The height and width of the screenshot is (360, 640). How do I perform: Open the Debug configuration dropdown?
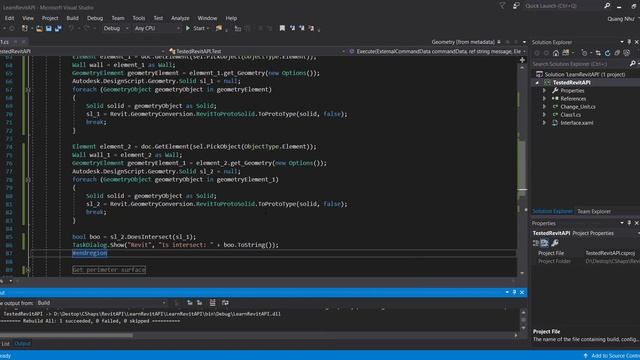[116, 29]
